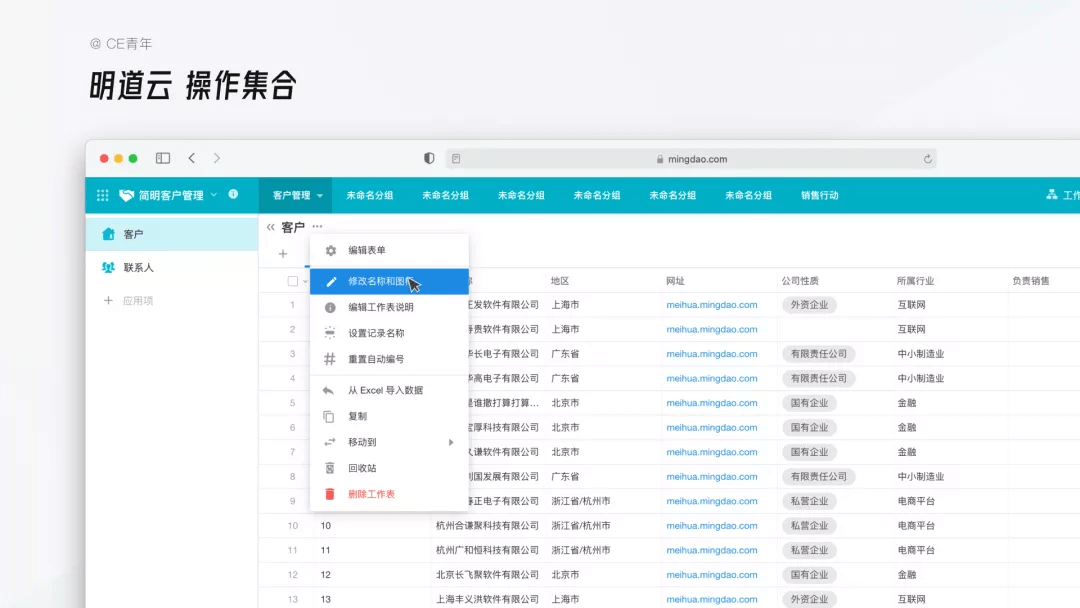
Task: Click the mingdao.com address bar
Action: (690, 159)
